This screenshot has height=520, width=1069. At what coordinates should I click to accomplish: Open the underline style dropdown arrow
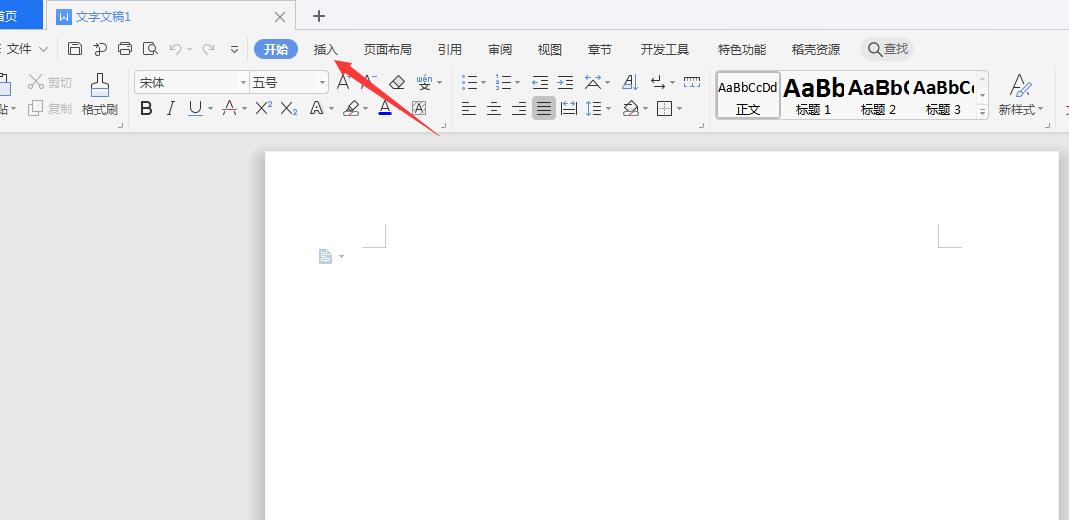pyautogui.click(x=210, y=109)
